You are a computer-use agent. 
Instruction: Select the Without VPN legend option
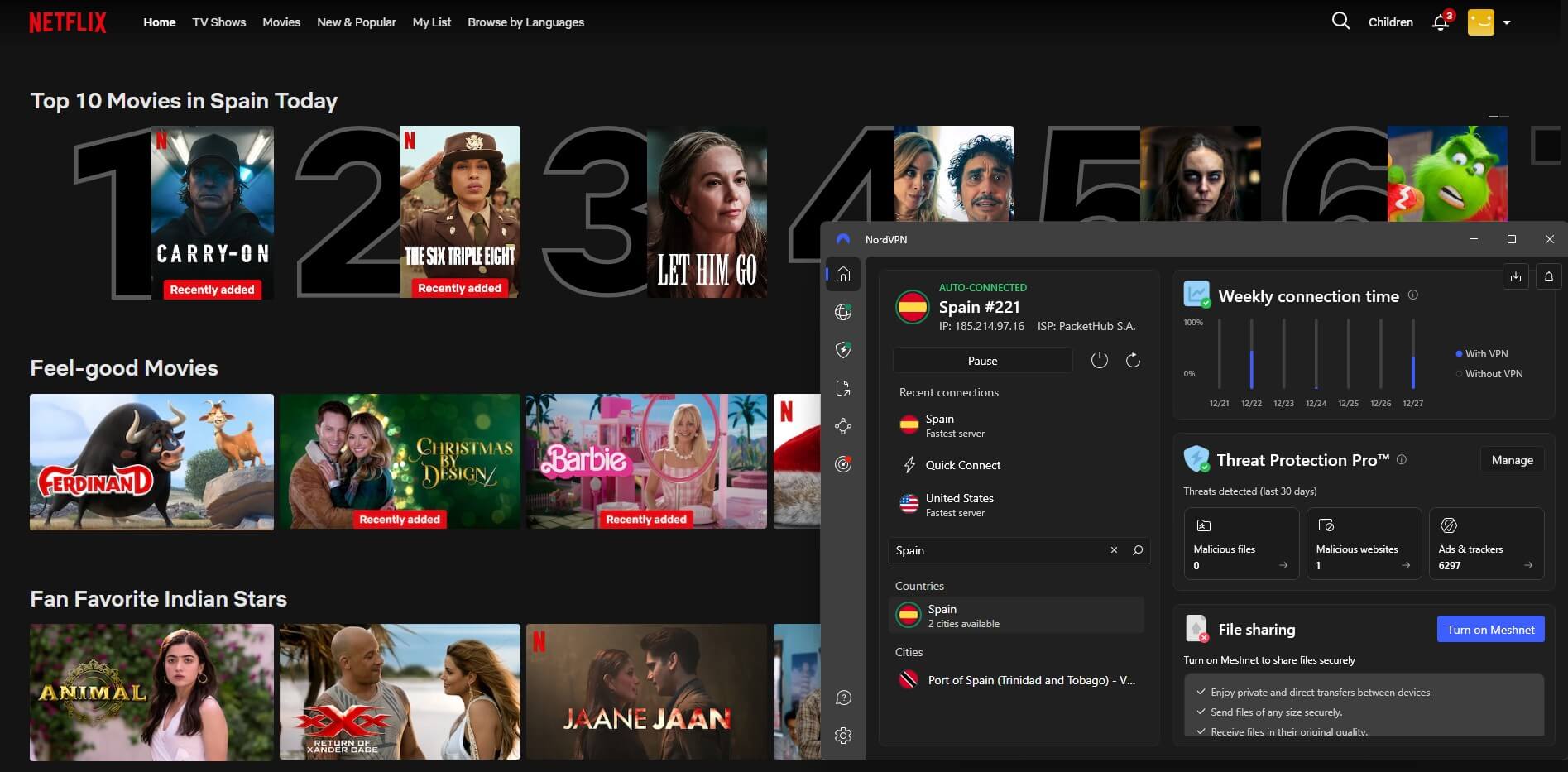coord(1459,373)
